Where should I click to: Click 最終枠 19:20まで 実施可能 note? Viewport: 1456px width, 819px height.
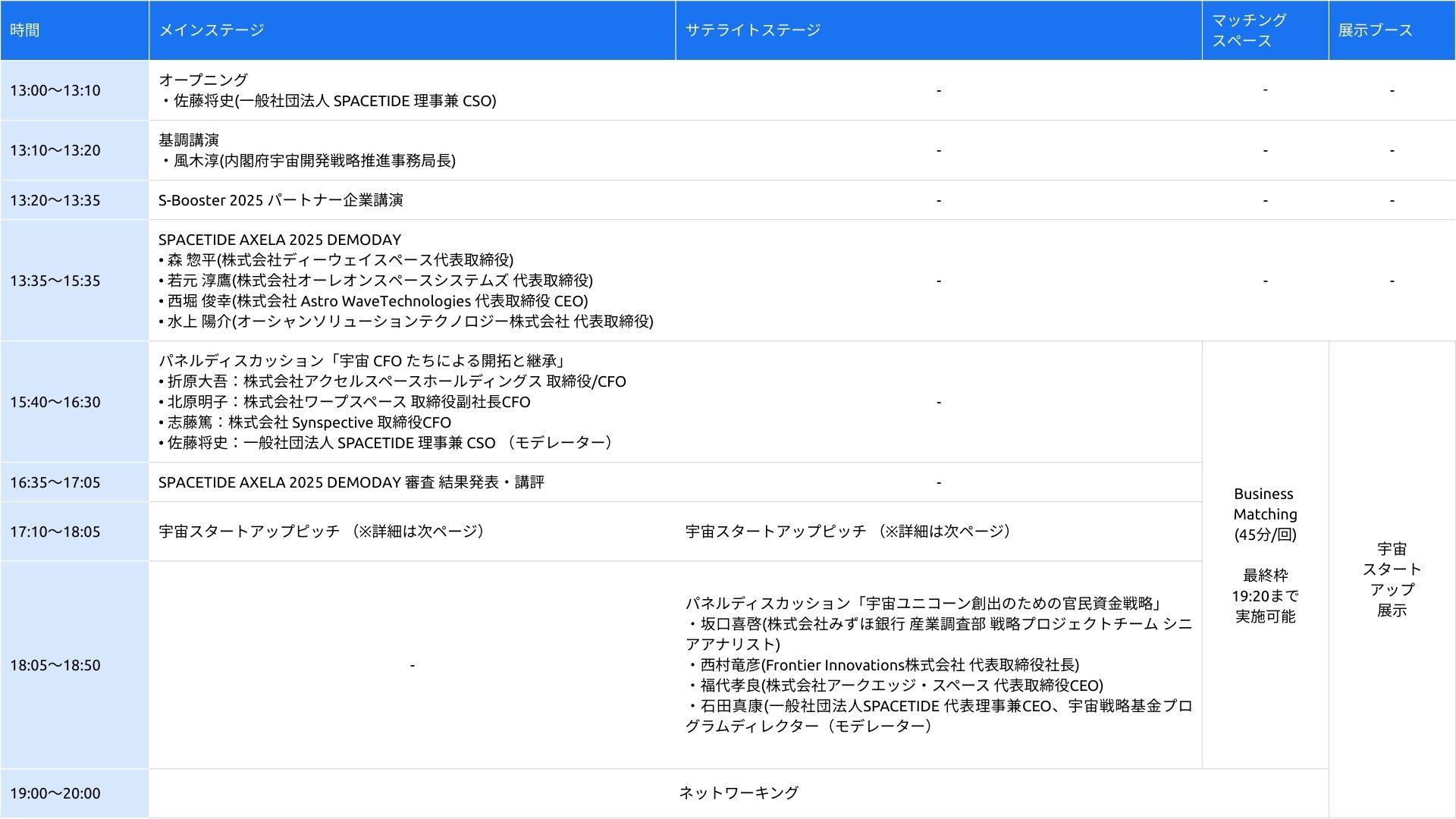(x=1265, y=596)
